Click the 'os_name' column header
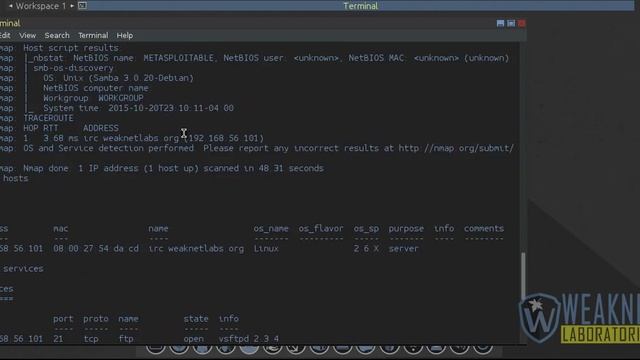 271,229
